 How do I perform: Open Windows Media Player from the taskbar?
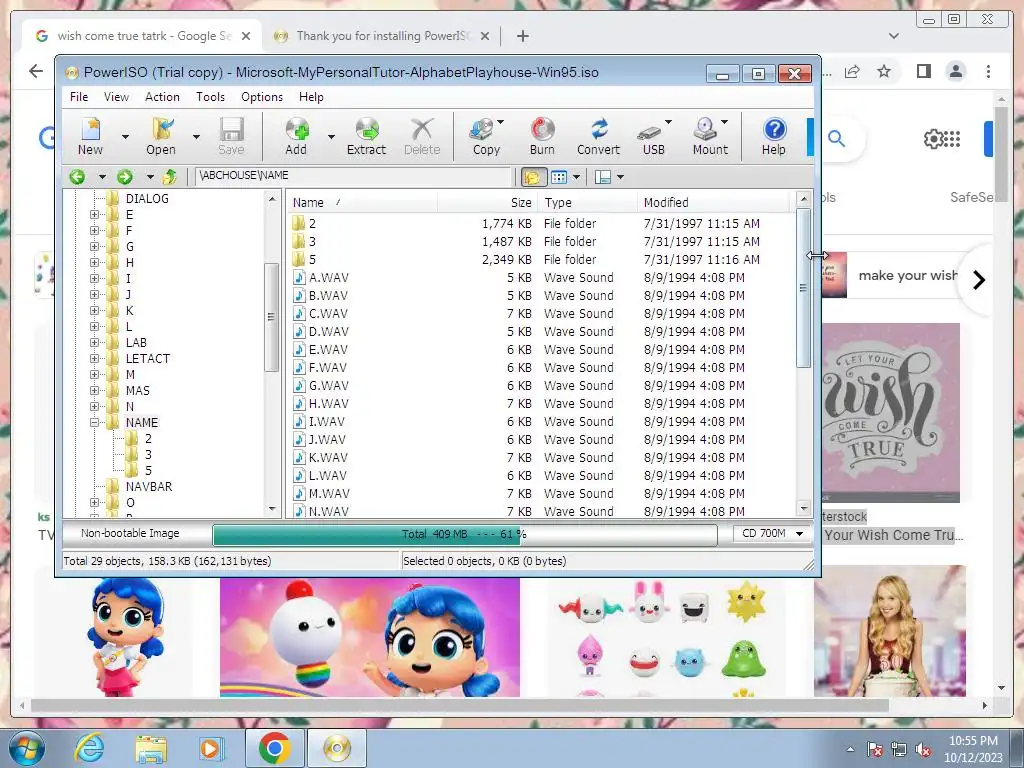pyautogui.click(x=210, y=748)
